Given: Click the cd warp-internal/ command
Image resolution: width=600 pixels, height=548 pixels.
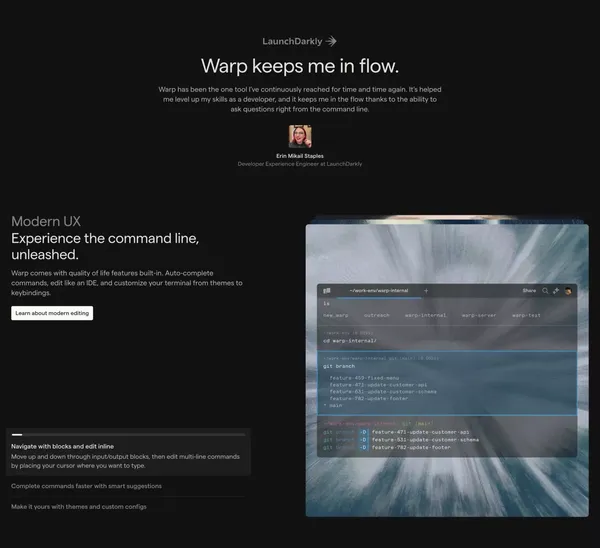Looking at the screenshot, I should coord(350,341).
